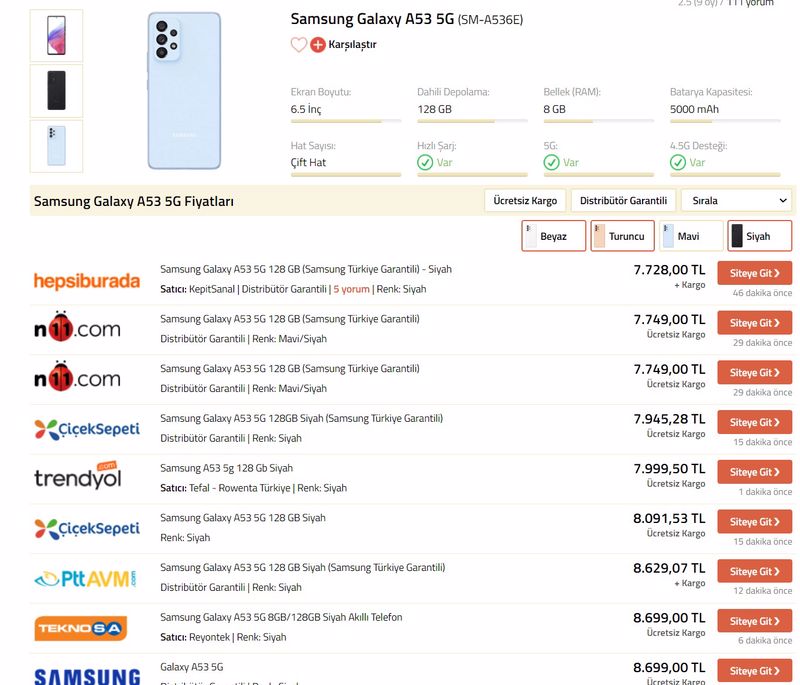The width and height of the screenshot is (800, 685).
Task: Open the 5 yorum reviews link
Action: pyautogui.click(x=351, y=289)
